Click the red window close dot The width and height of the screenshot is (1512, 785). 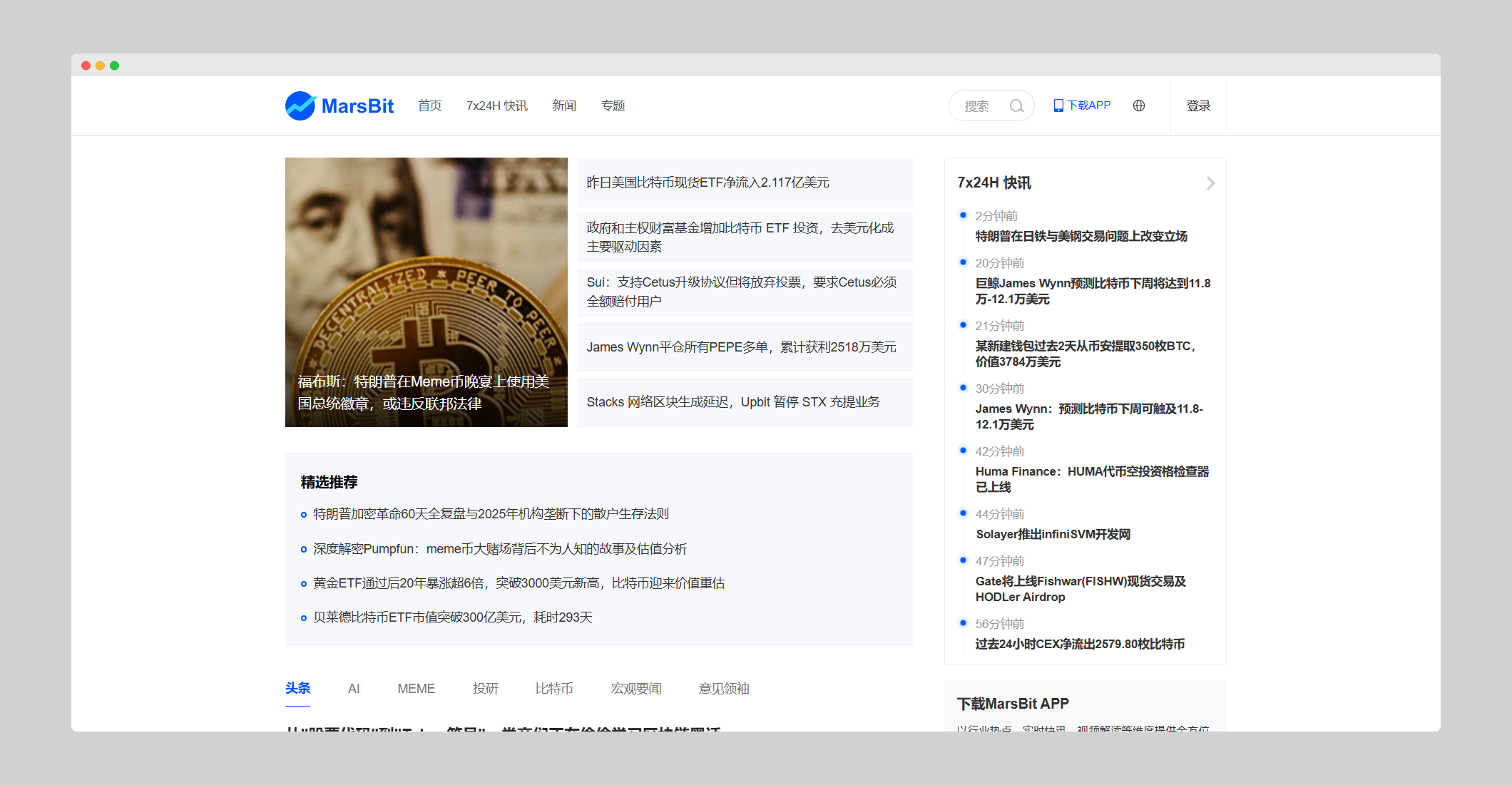(86, 66)
